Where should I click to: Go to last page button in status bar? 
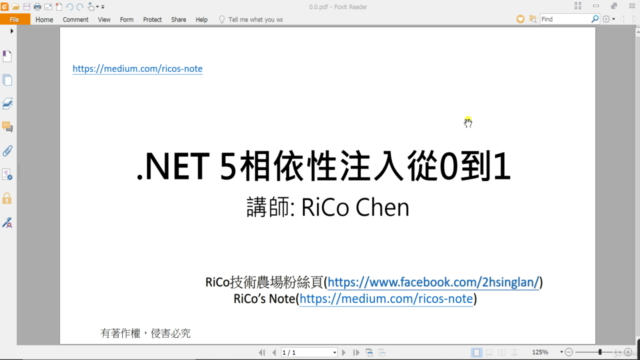coord(356,352)
